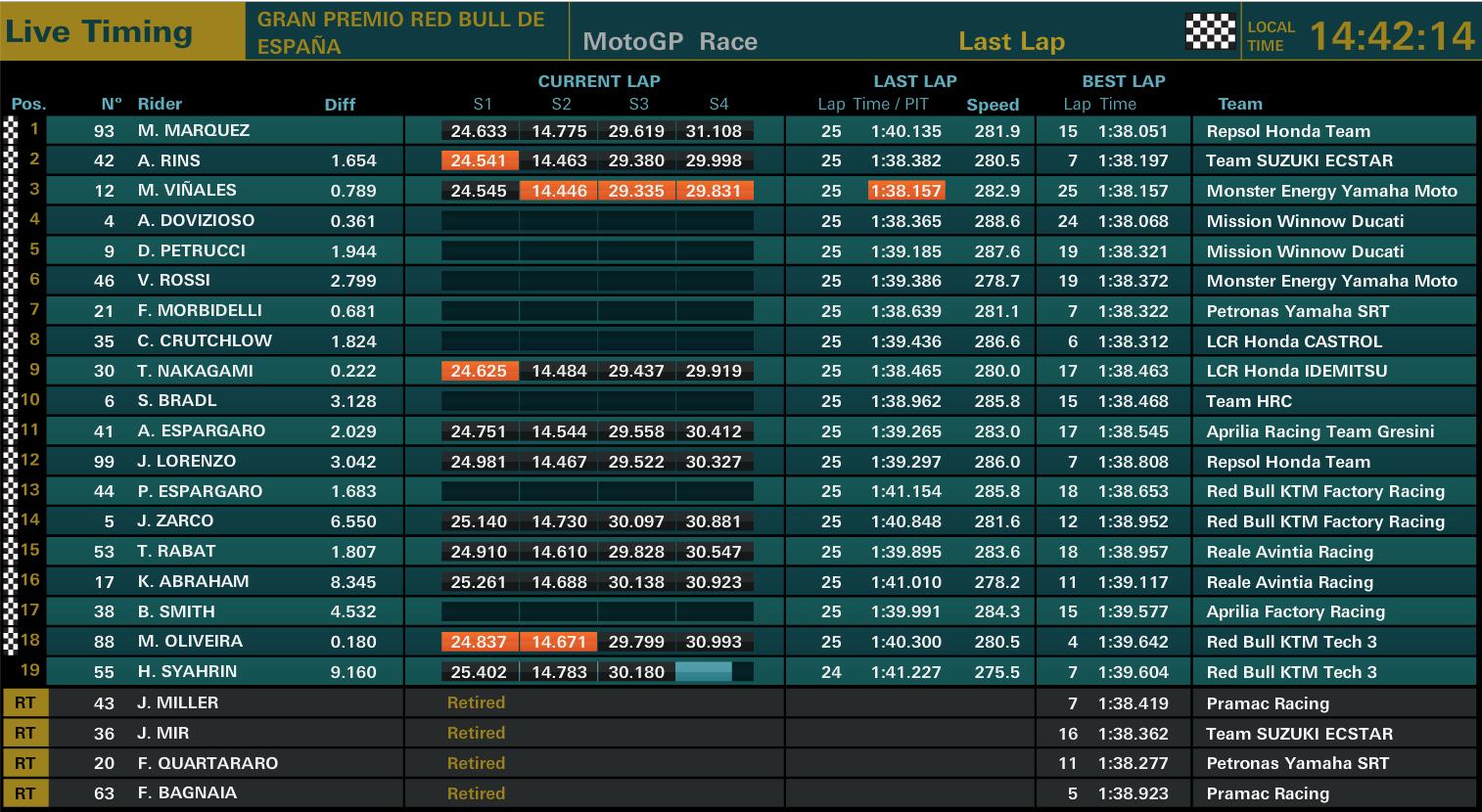Click Syahrin's diff value 9.160
The height and width of the screenshot is (812, 1482).
click(353, 671)
